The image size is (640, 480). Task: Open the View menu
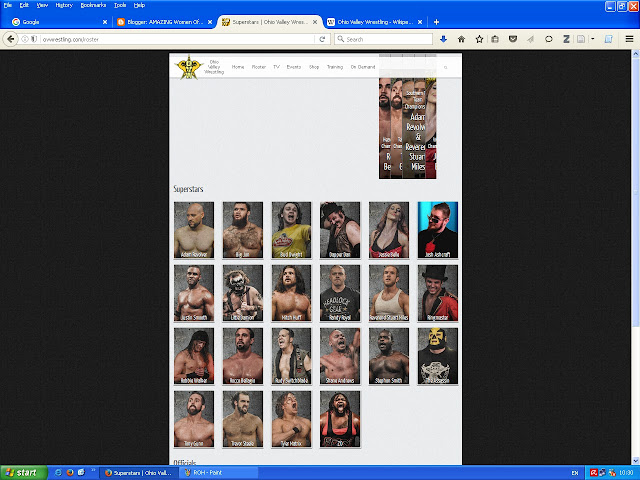coord(42,5)
